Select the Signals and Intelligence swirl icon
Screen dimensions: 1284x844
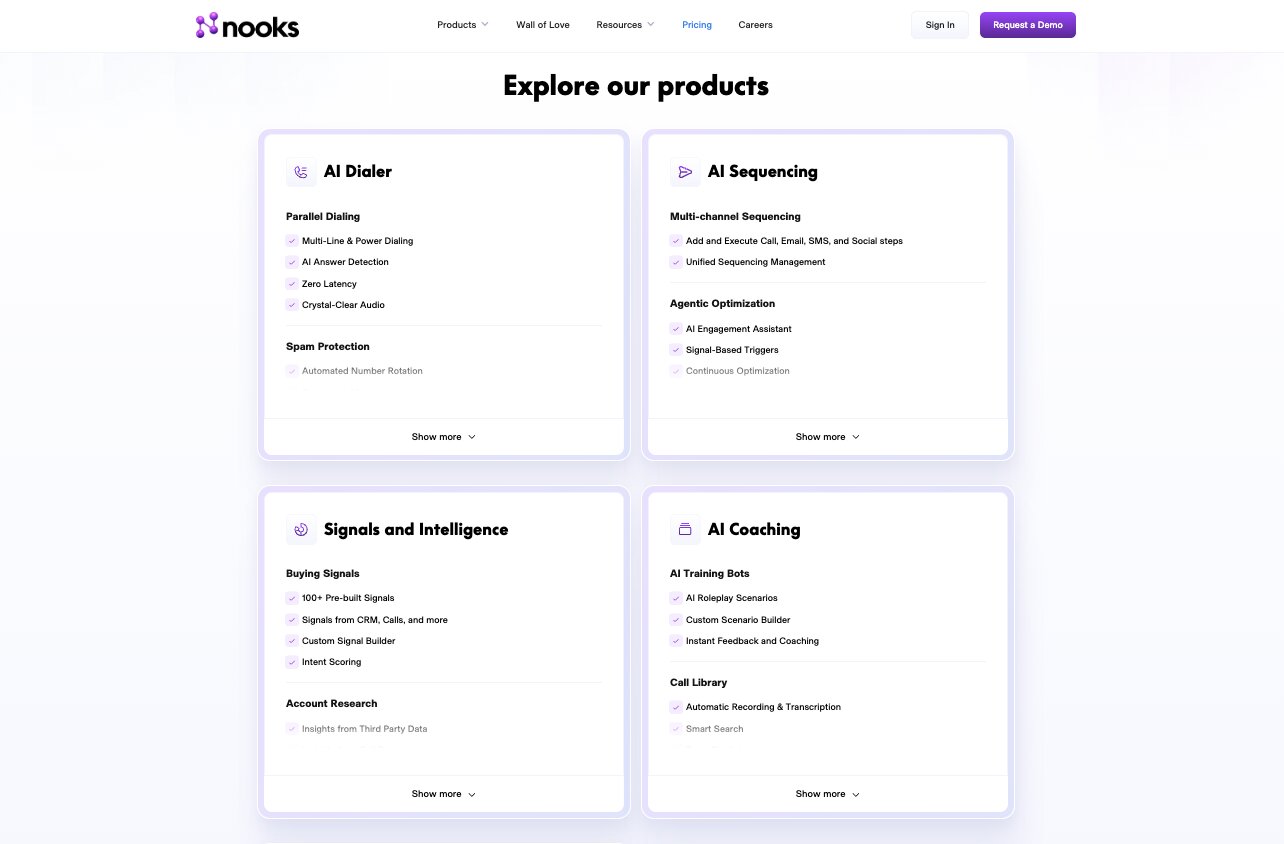tap(301, 530)
